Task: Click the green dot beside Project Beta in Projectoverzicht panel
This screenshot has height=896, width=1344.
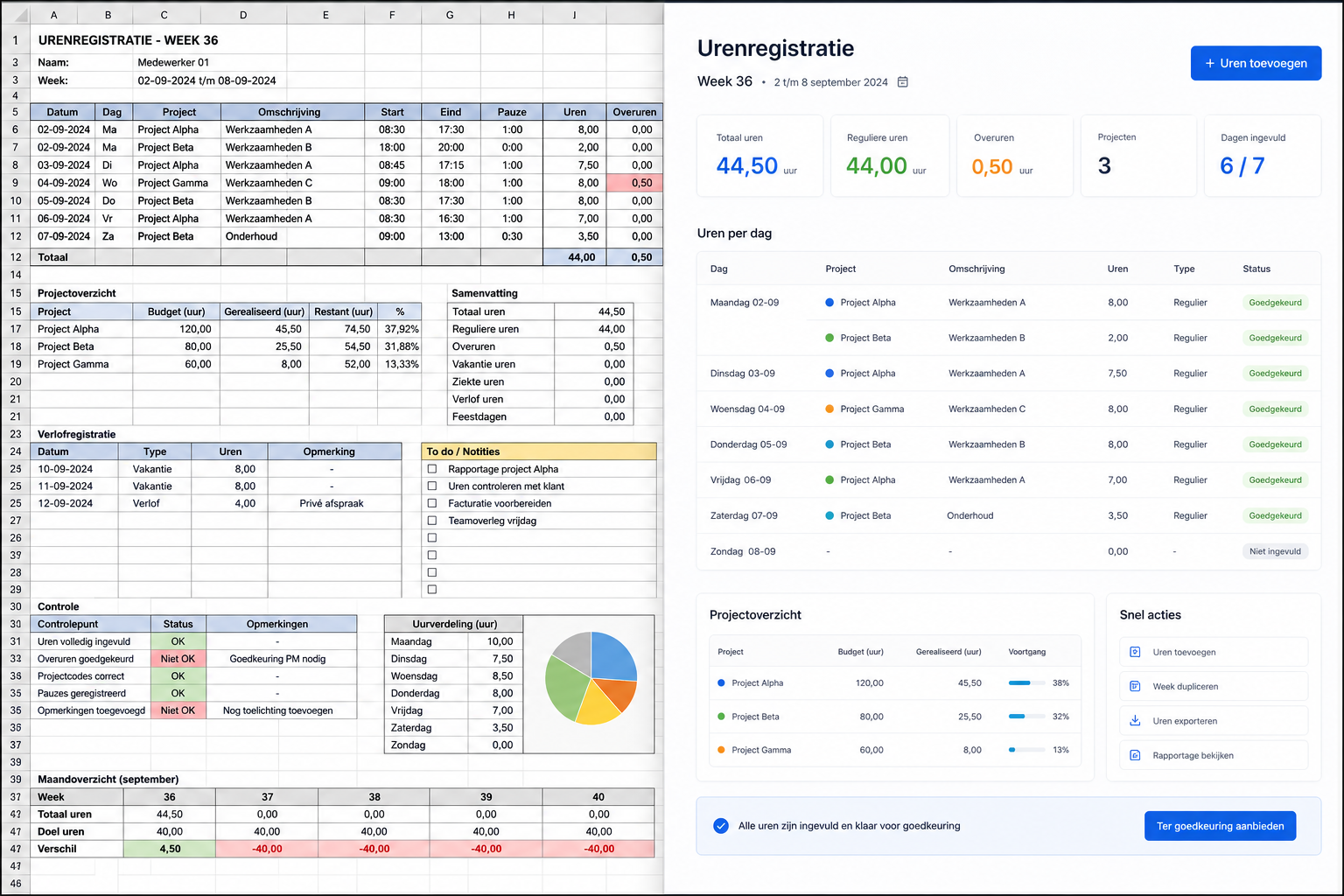Action: click(x=721, y=717)
